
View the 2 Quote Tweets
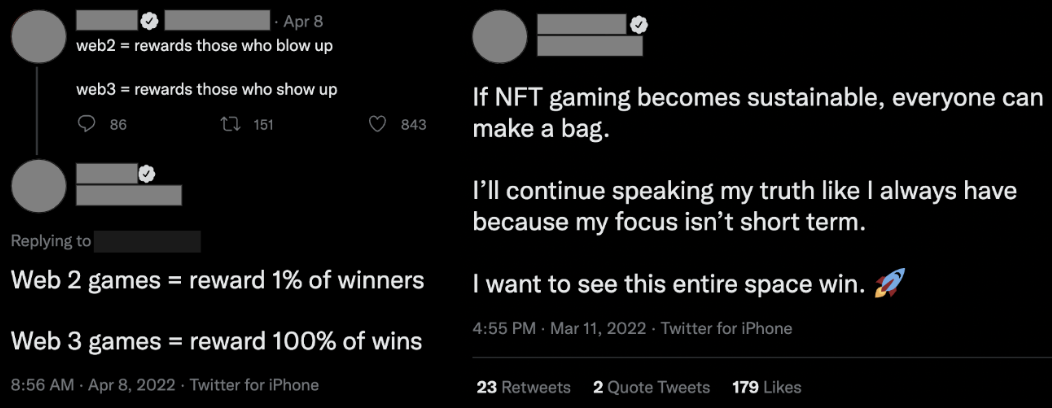[651, 387]
